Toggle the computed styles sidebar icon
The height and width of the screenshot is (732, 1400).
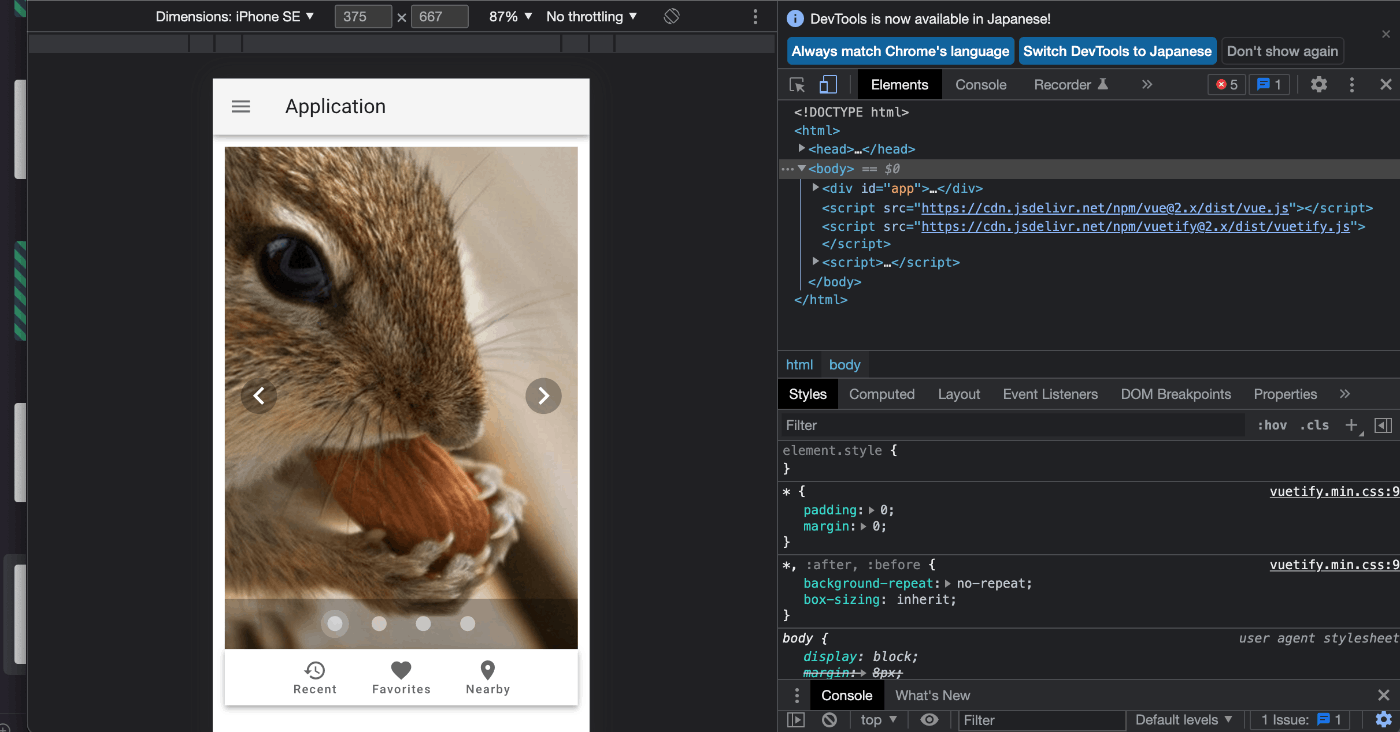pos(1383,425)
